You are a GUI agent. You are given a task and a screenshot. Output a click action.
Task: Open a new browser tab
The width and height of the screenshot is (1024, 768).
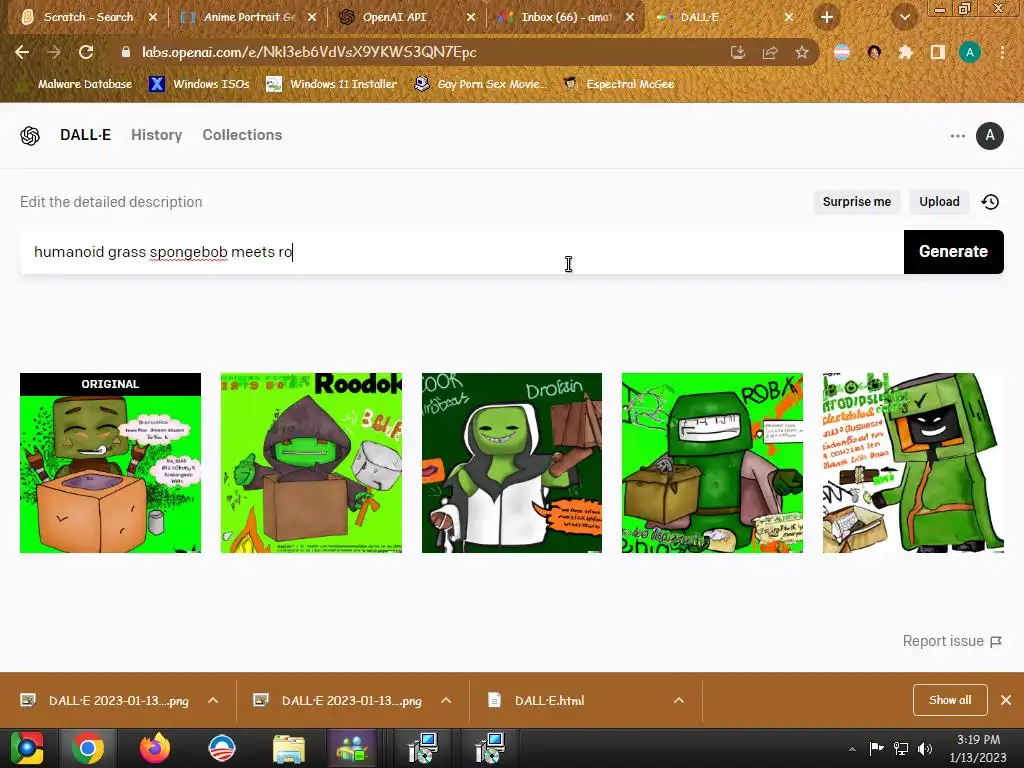click(827, 17)
